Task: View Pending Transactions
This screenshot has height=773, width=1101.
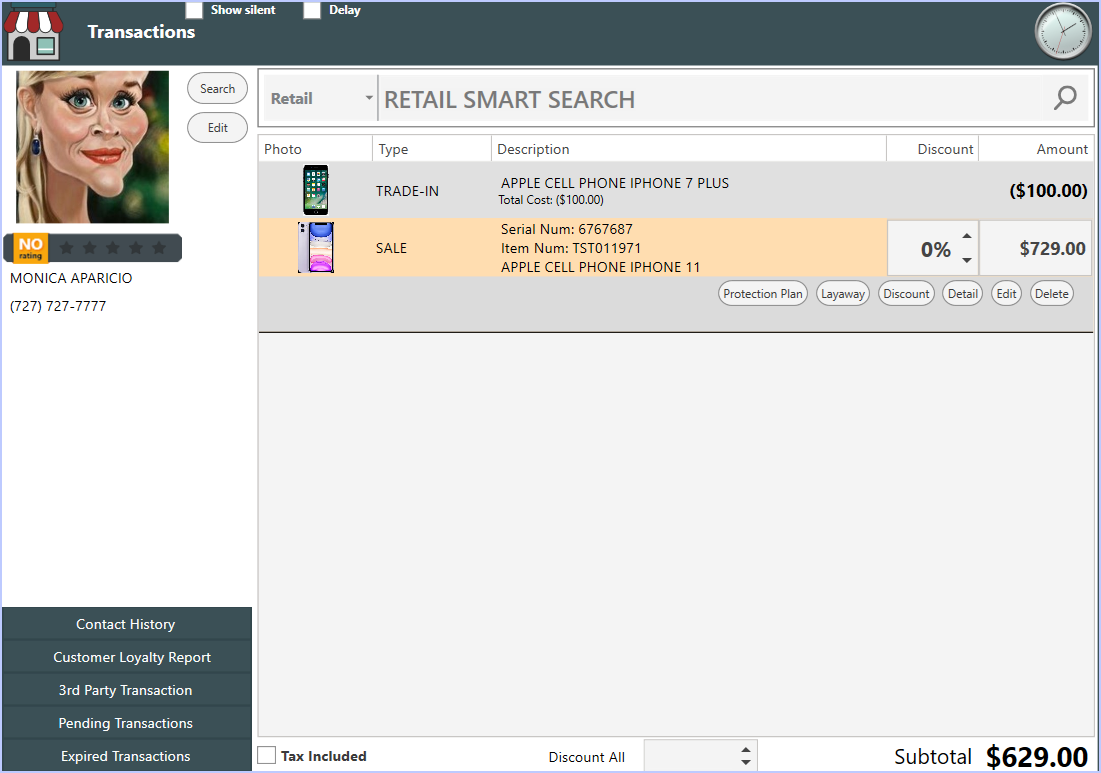Action: pyautogui.click(x=126, y=723)
